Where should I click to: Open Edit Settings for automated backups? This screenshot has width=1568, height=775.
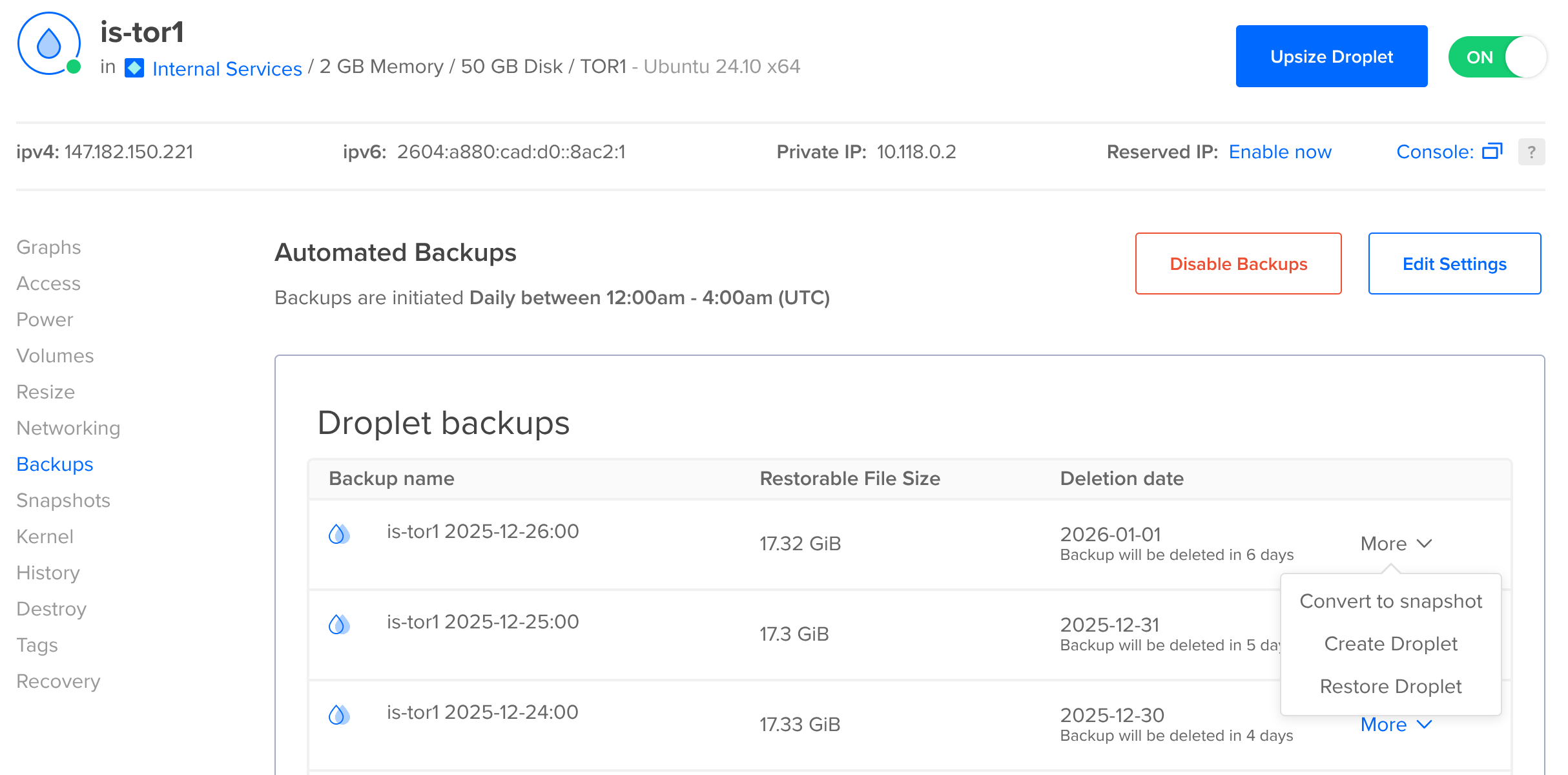[x=1454, y=263]
